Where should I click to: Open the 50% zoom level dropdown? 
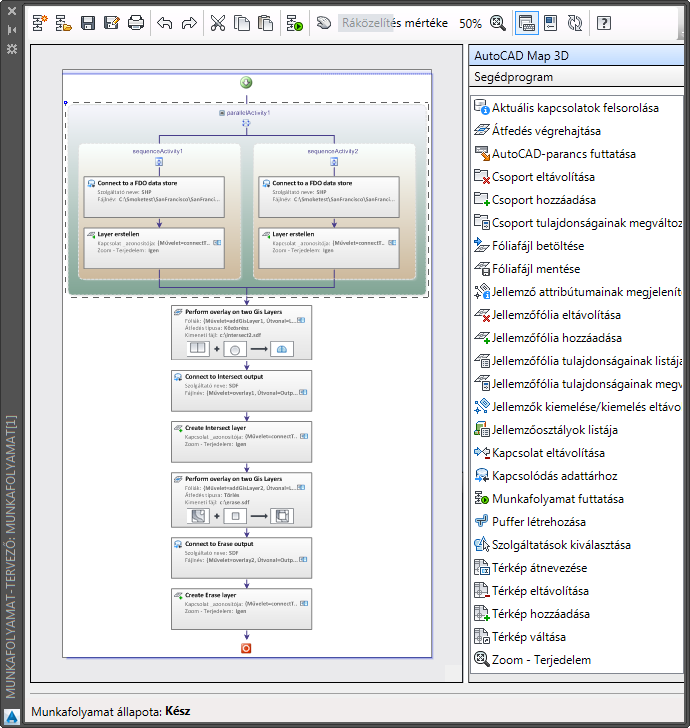click(x=470, y=23)
